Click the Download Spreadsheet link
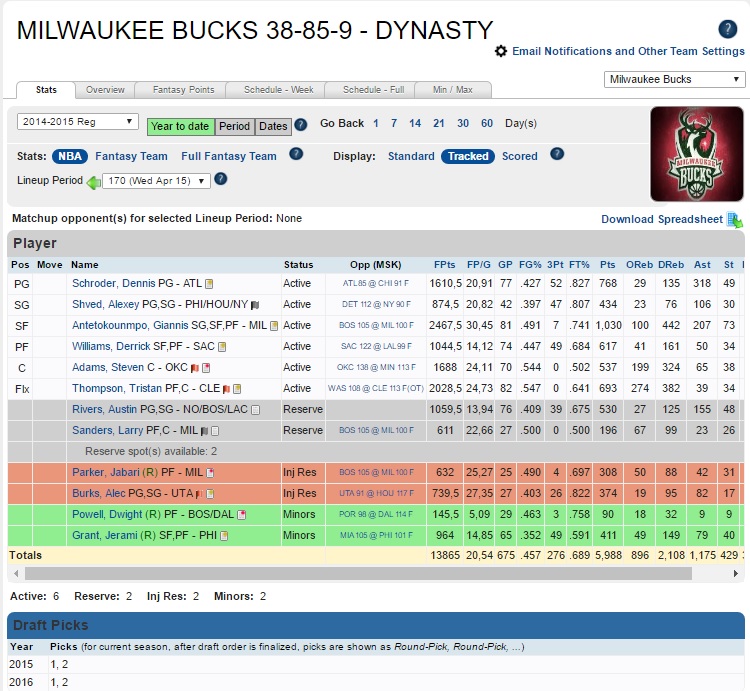 (662, 219)
